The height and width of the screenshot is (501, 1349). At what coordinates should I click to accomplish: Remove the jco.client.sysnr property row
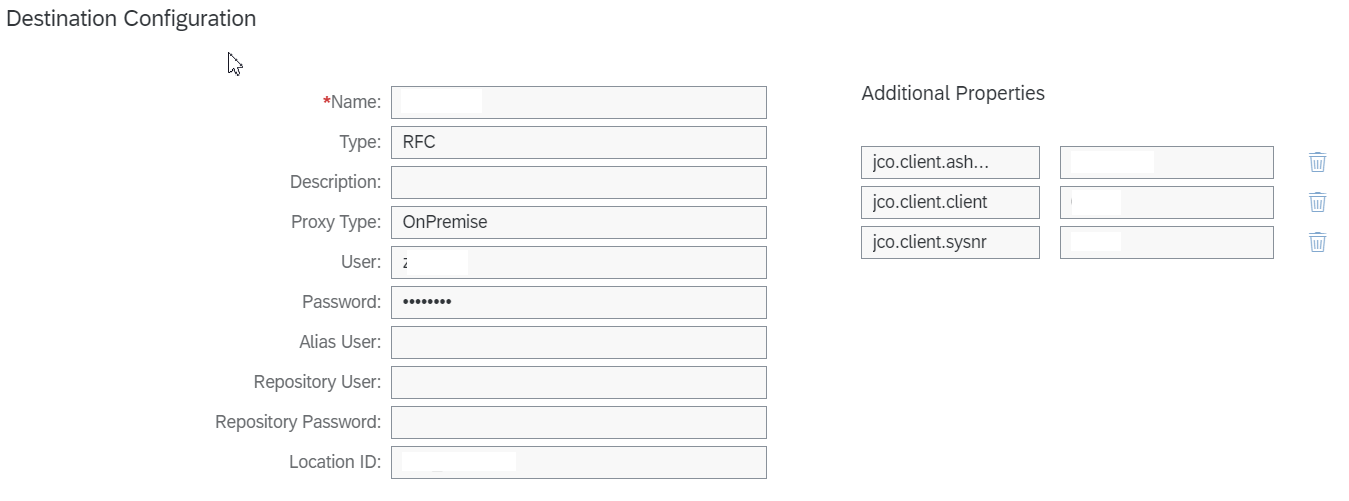click(x=1317, y=242)
